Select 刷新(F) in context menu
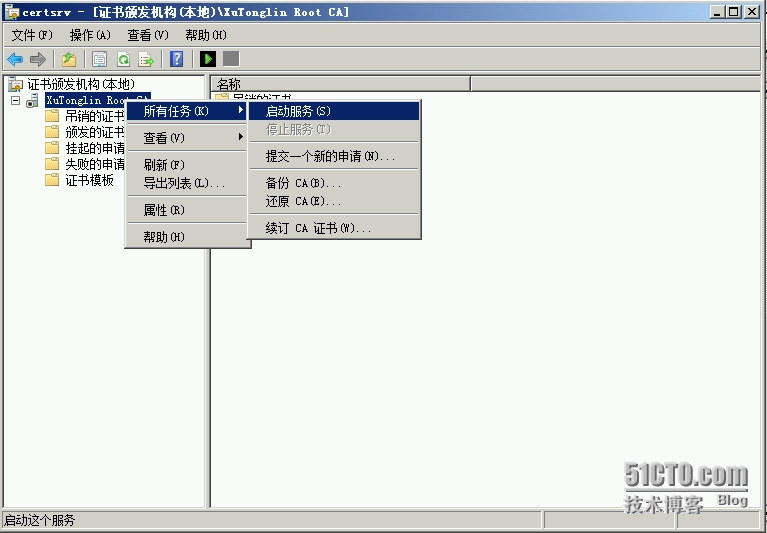 pos(186,165)
